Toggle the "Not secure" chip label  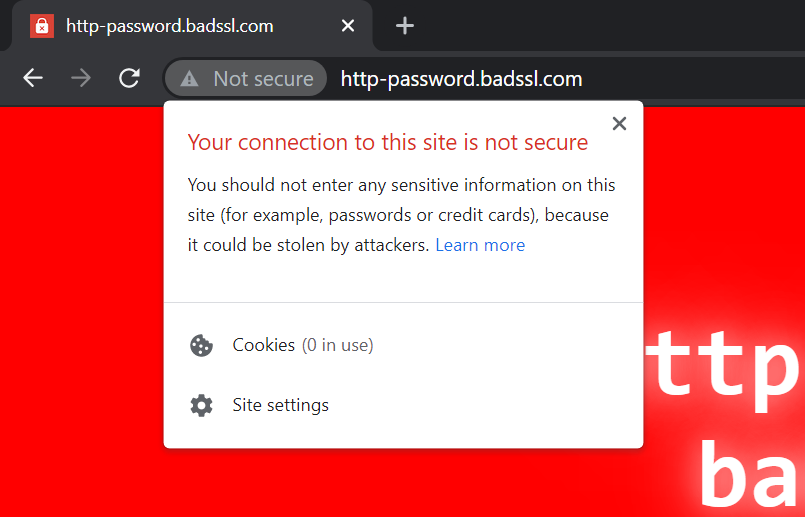[263, 79]
